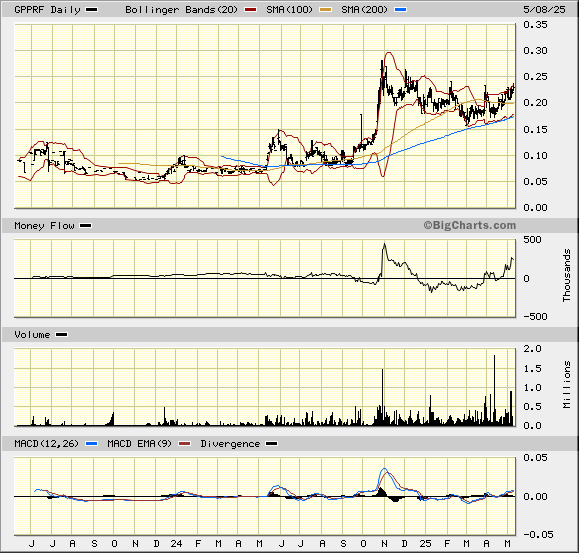Screen dimensions: 579x553
Task: Click the 1.0 Volume axis value
Action: coord(532,388)
